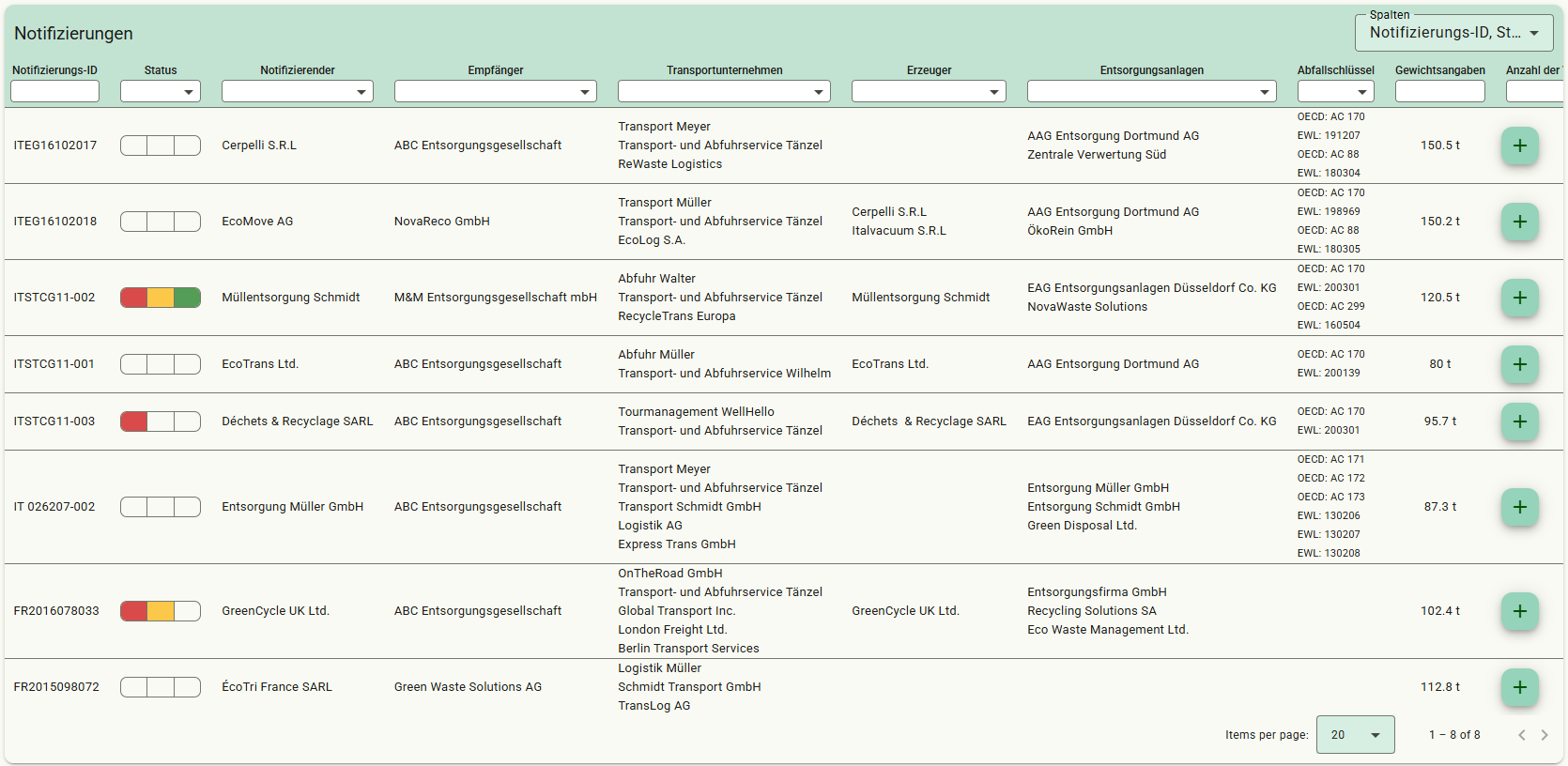1568x766 pixels.
Task: Open the items per page dropdown
Action: click(x=1355, y=735)
